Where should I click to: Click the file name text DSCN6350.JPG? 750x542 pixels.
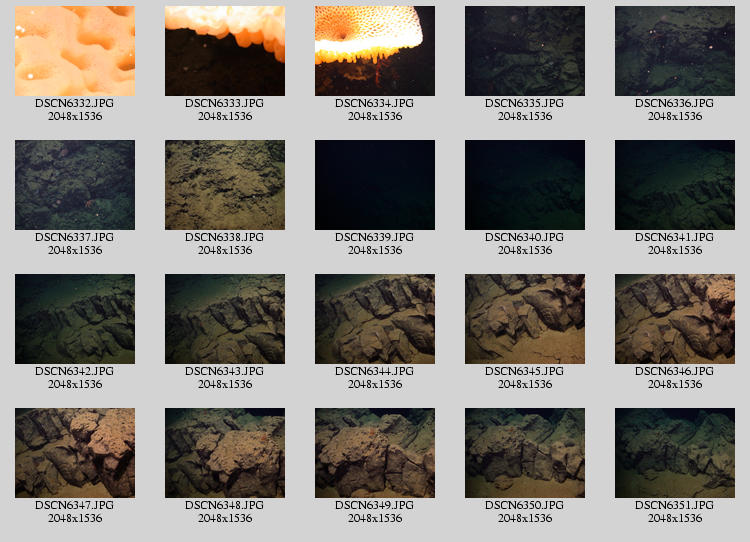click(x=525, y=505)
